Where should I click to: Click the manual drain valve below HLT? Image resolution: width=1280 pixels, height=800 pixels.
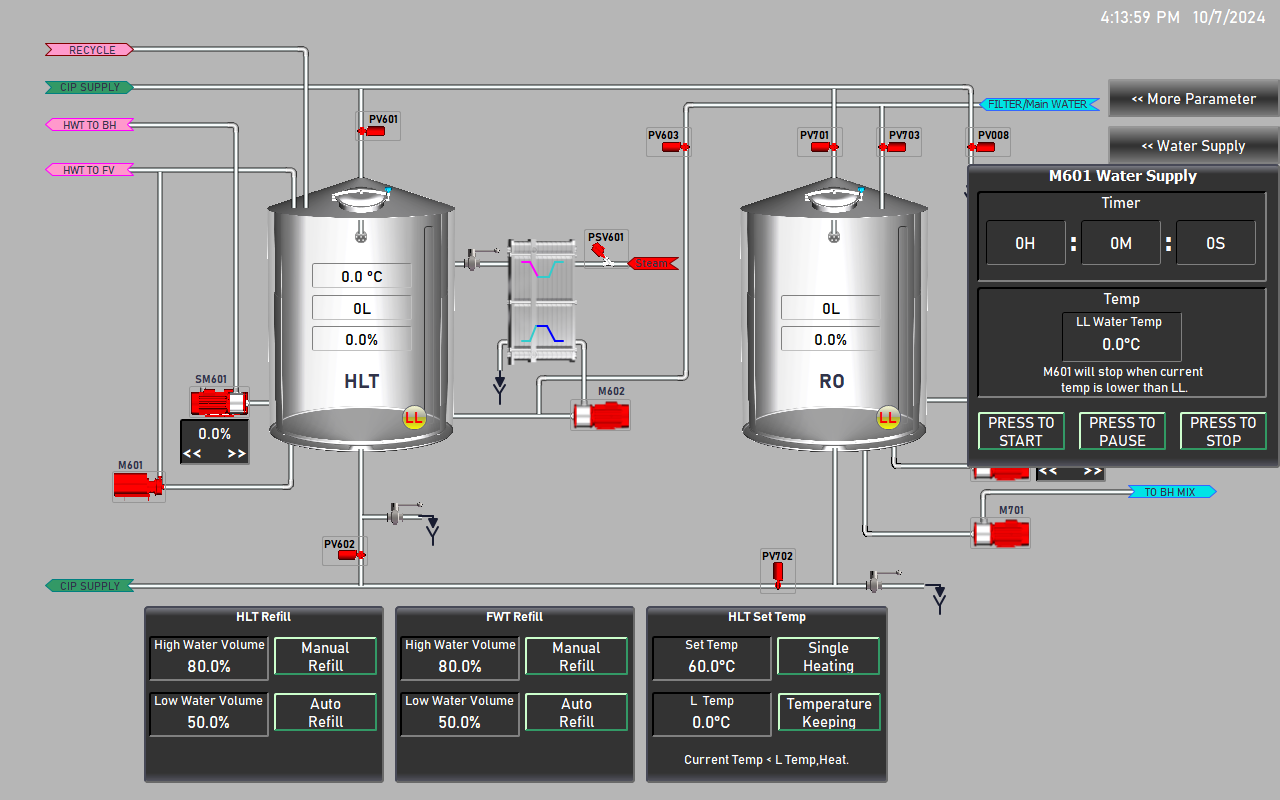tap(397, 514)
